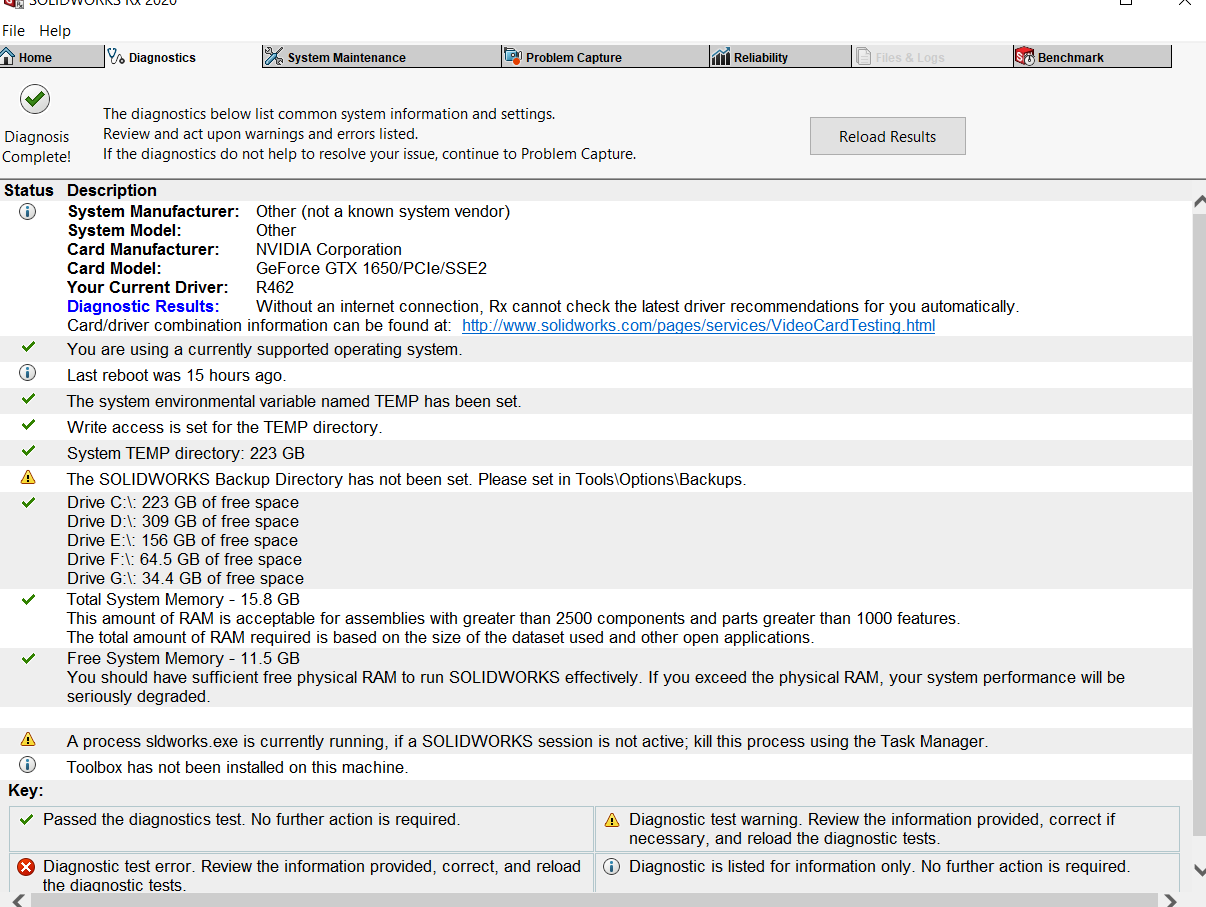Switch to the Benchmark tab

[1092, 57]
